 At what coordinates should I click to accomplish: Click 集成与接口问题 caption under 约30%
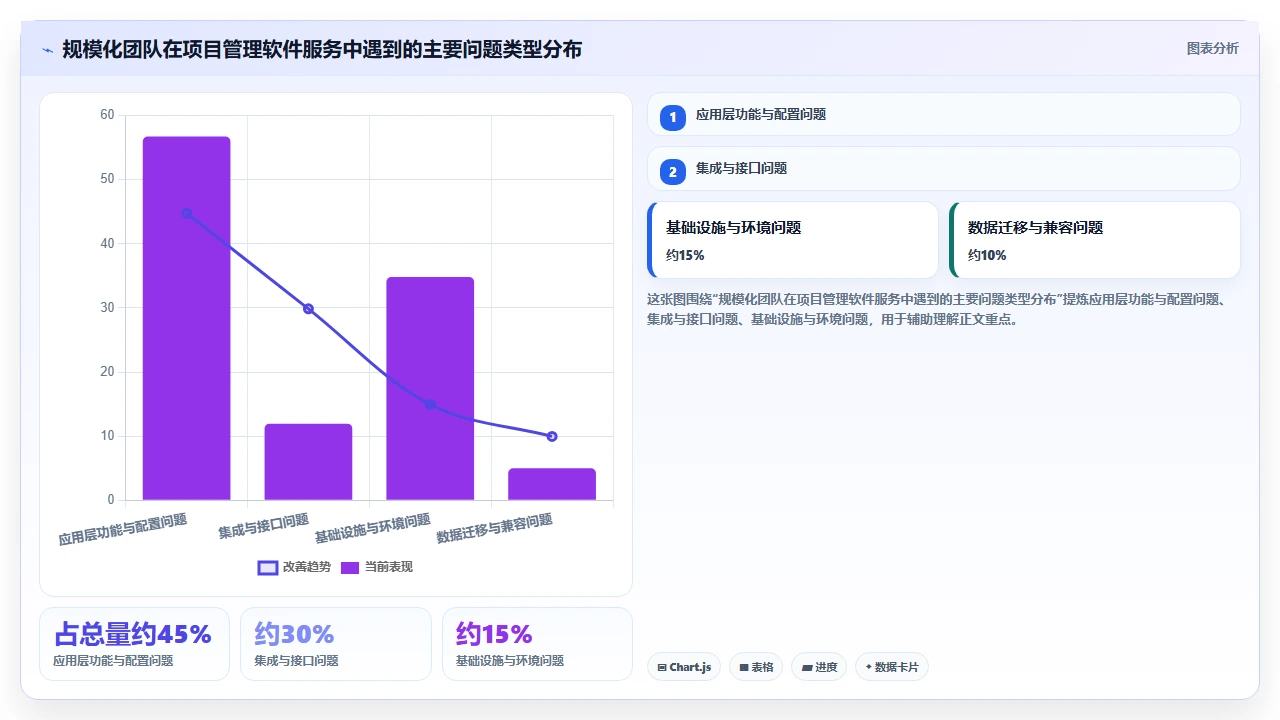296,661
